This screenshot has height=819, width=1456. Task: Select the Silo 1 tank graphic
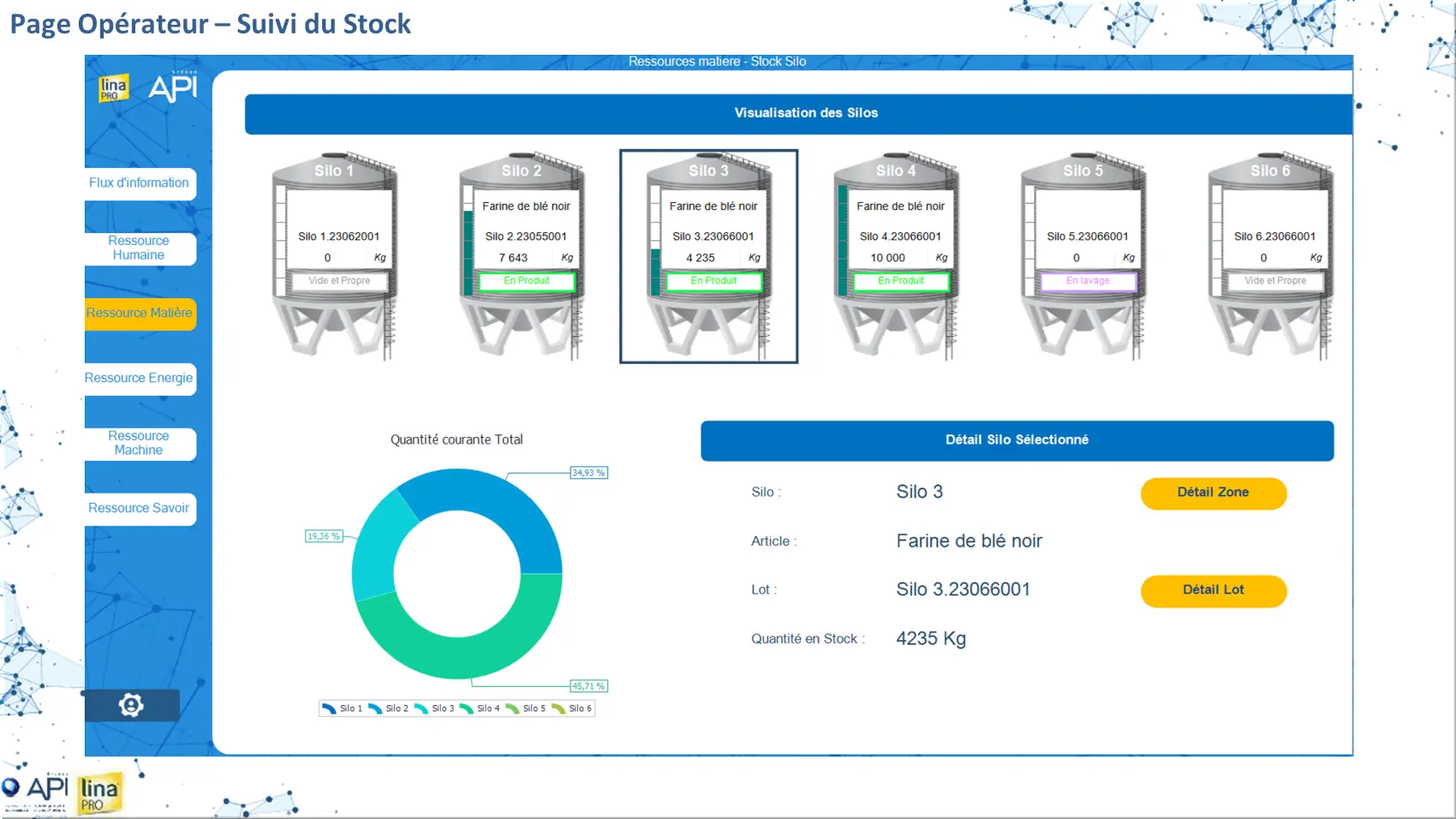point(334,255)
